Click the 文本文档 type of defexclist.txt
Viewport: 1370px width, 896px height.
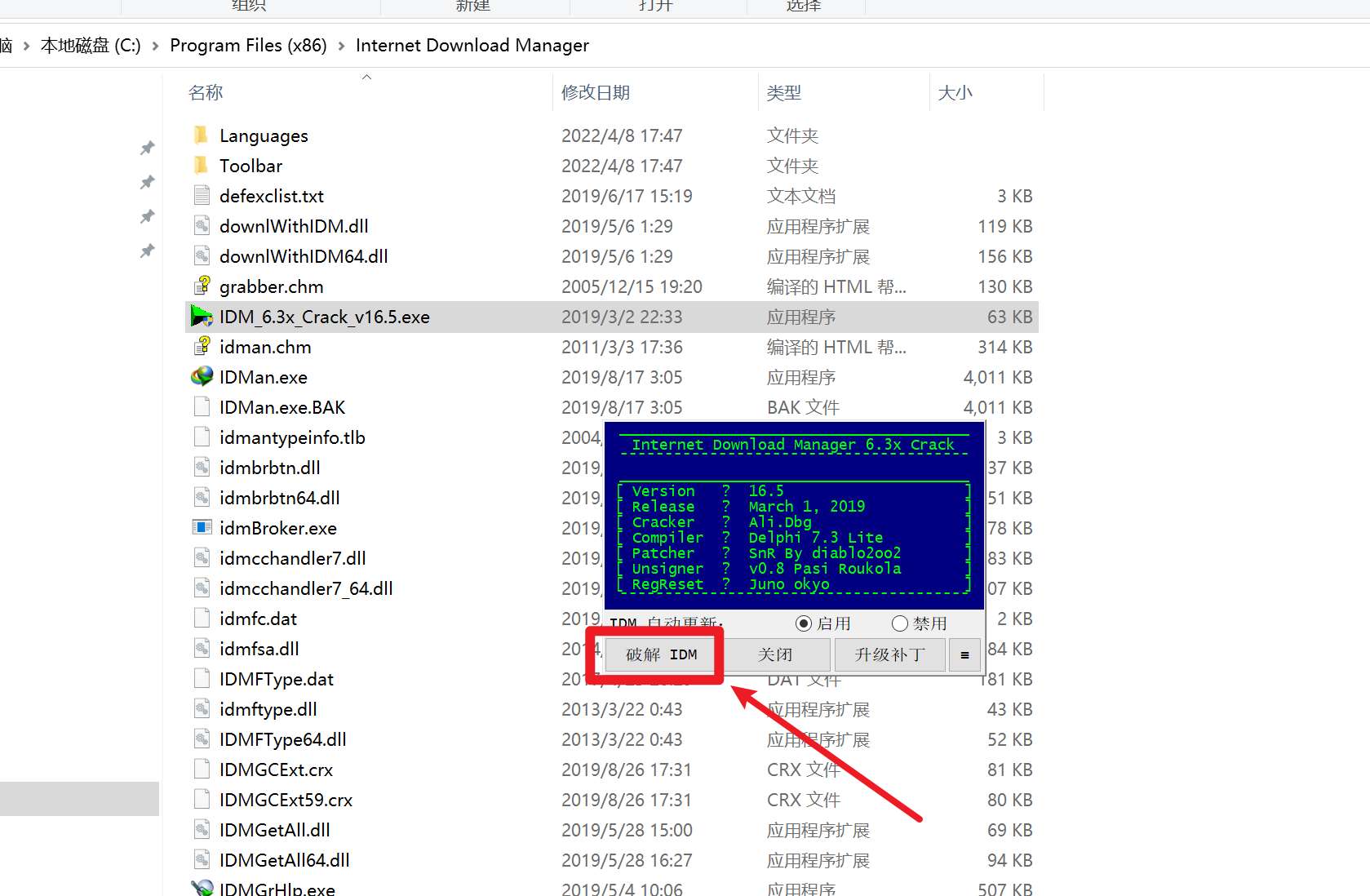pos(801,196)
